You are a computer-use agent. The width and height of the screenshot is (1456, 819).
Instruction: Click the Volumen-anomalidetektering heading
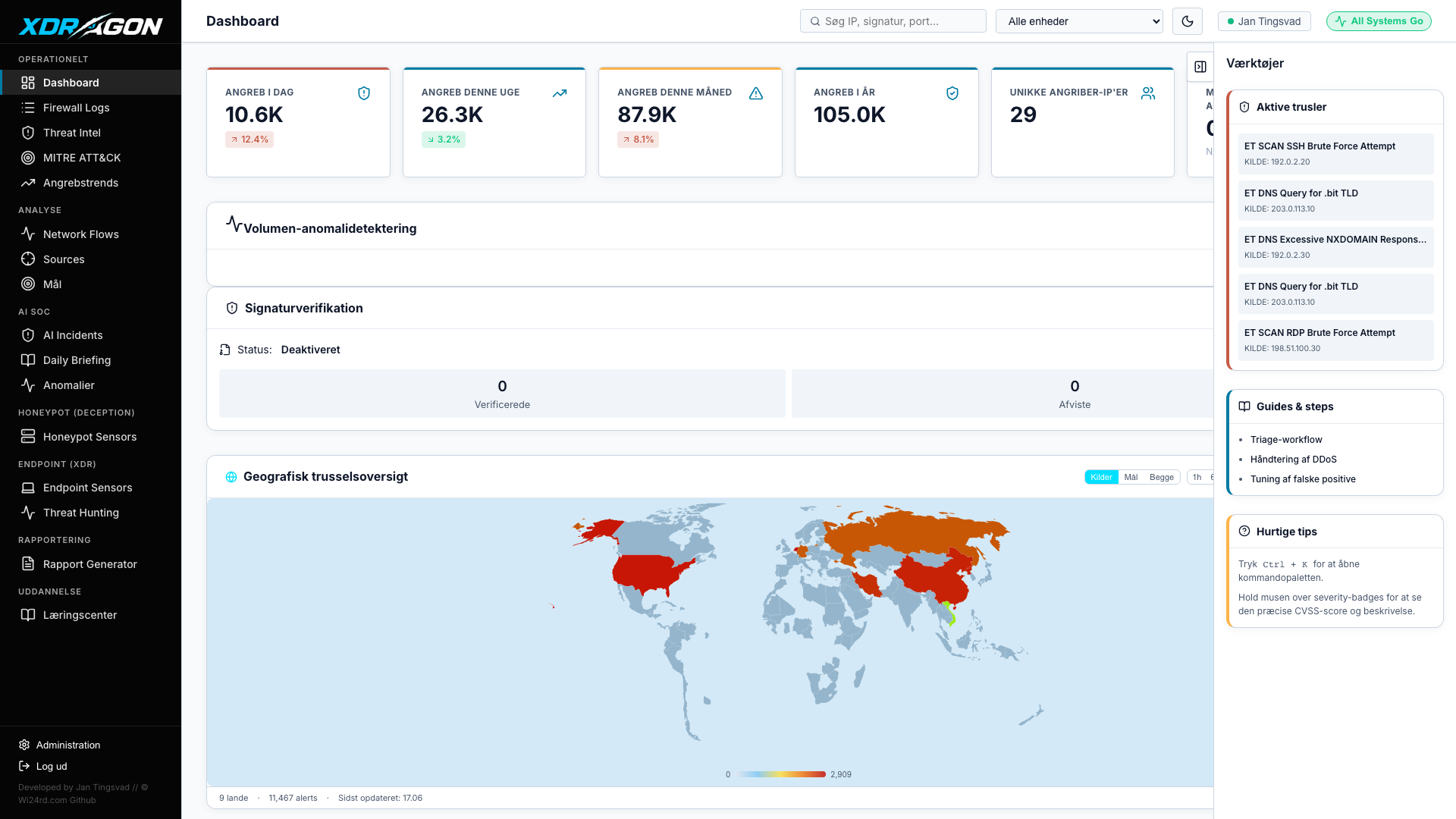point(330,229)
